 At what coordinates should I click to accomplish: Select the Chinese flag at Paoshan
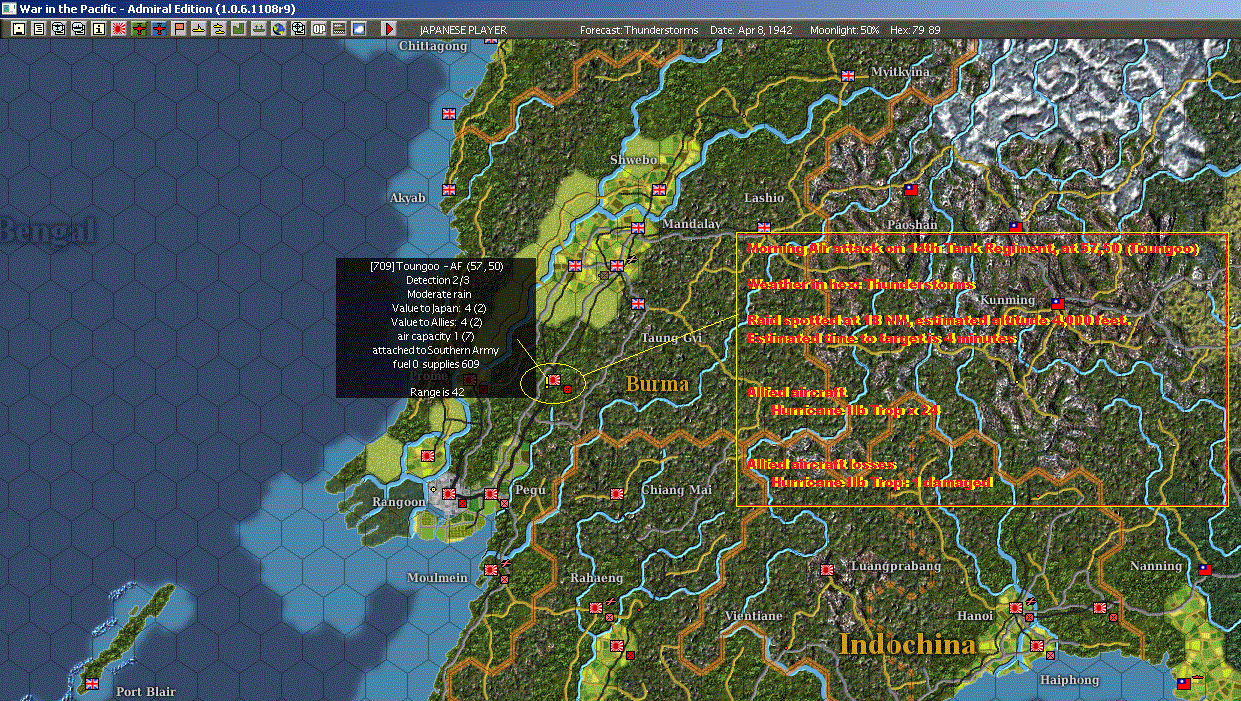click(911, 189)
